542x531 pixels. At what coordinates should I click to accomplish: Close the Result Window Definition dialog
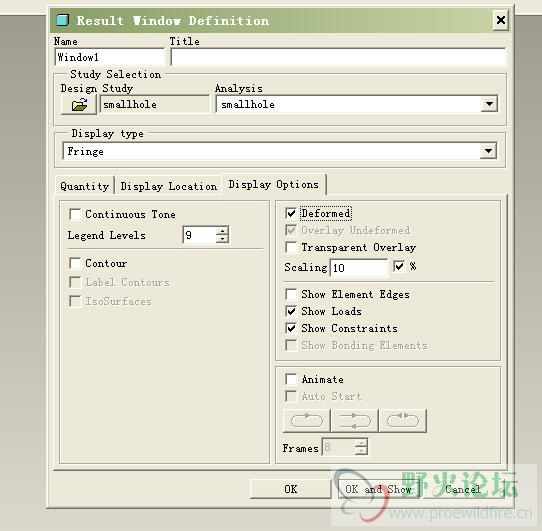pyautogui.click(x=501, y=20)
